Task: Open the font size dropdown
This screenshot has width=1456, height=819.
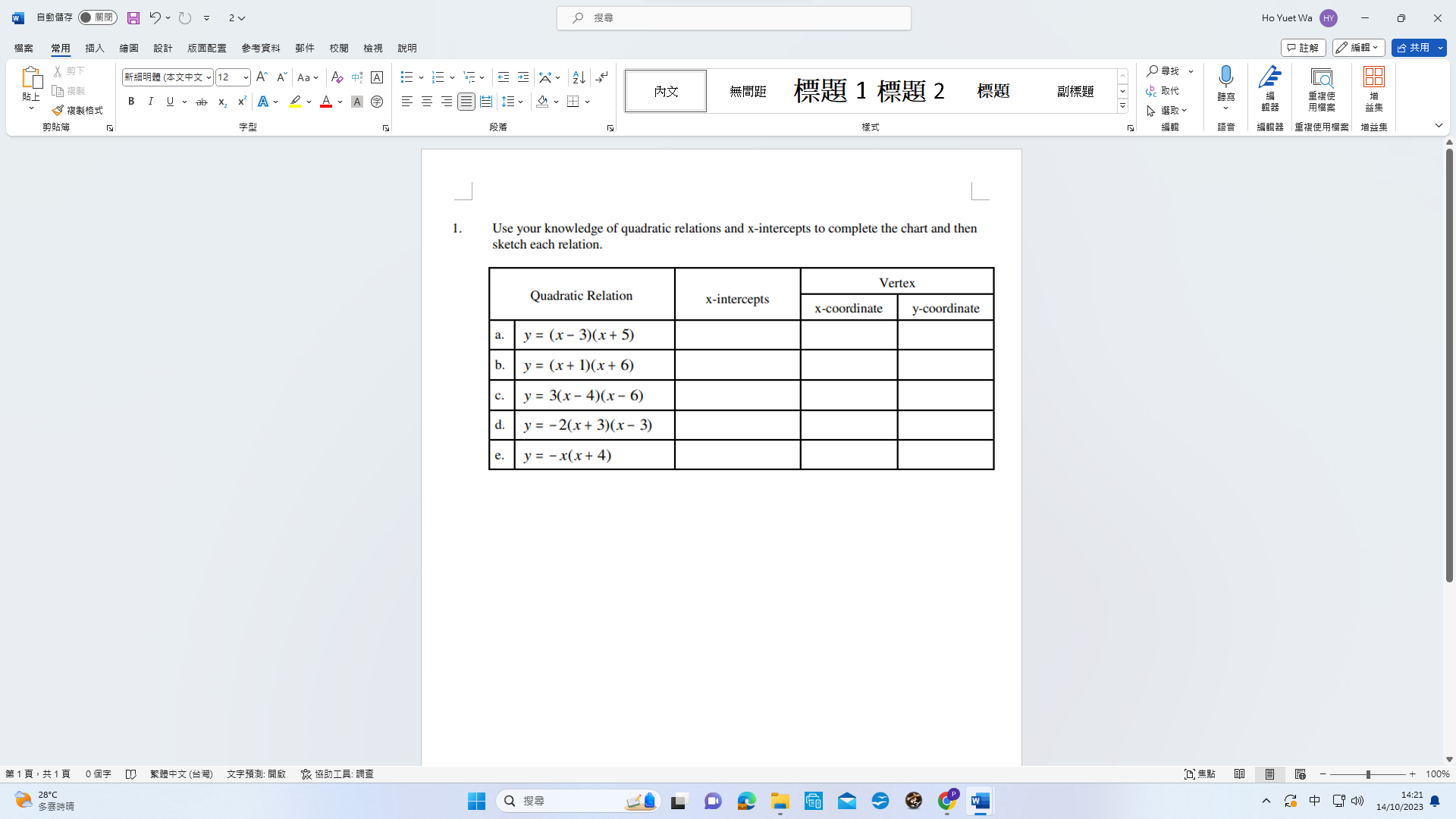Action: pos(246,77)
